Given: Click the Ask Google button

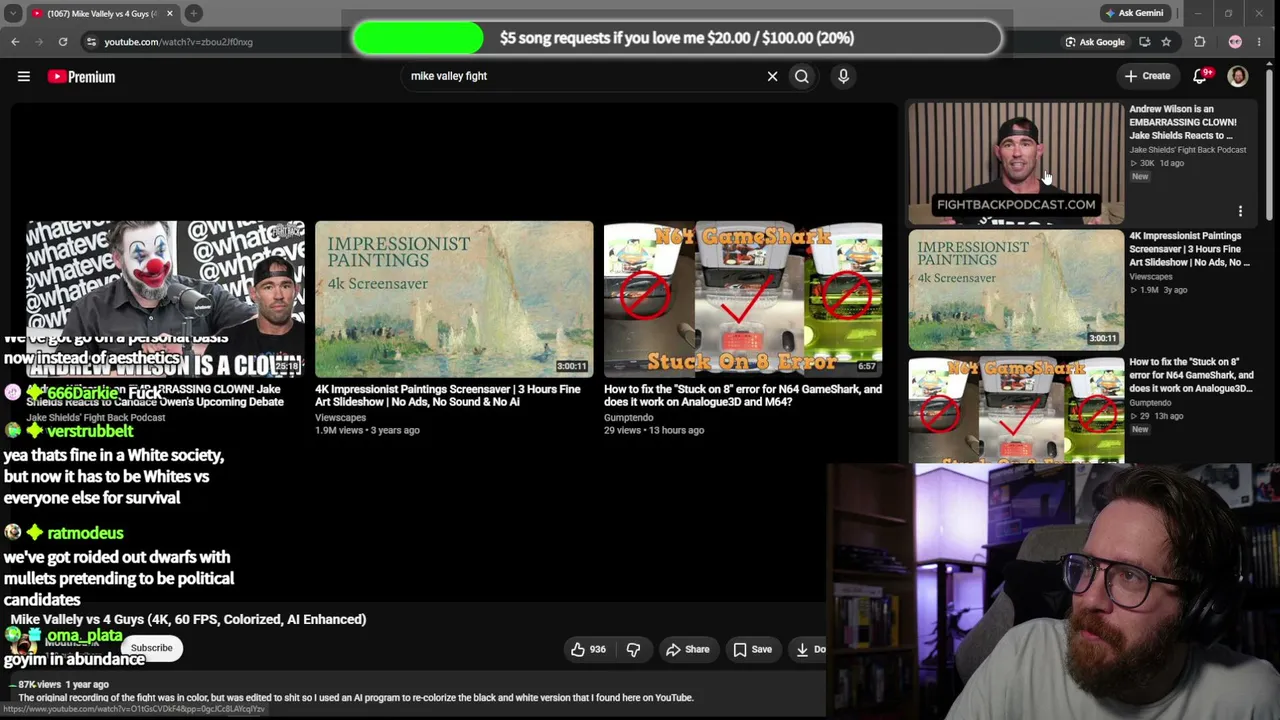Looking at the screenshot, I should tap(1096, 42).
